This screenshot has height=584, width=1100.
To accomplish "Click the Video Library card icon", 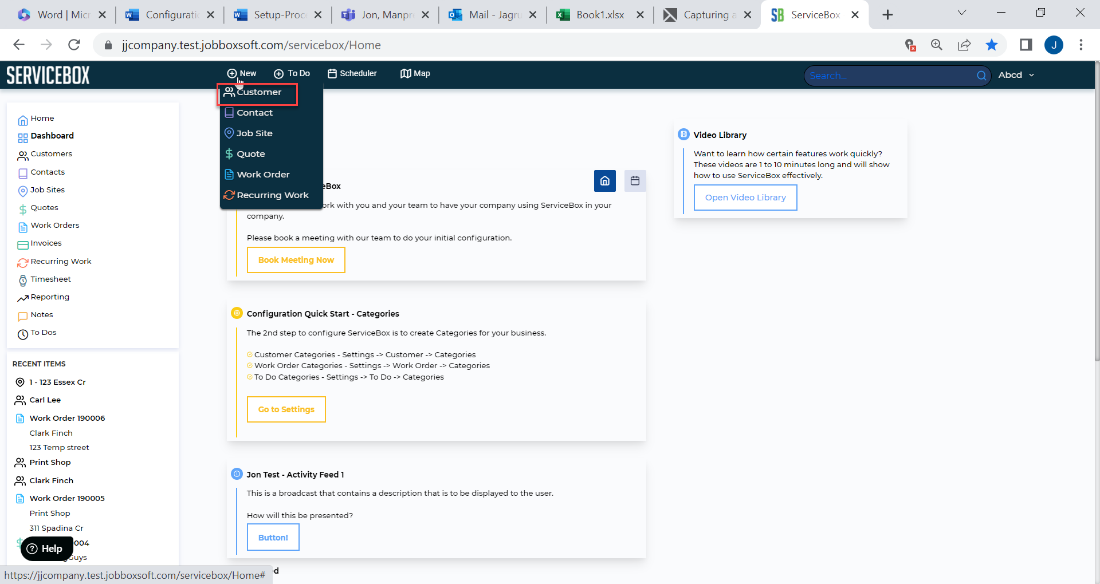I will tap(683, 134).
